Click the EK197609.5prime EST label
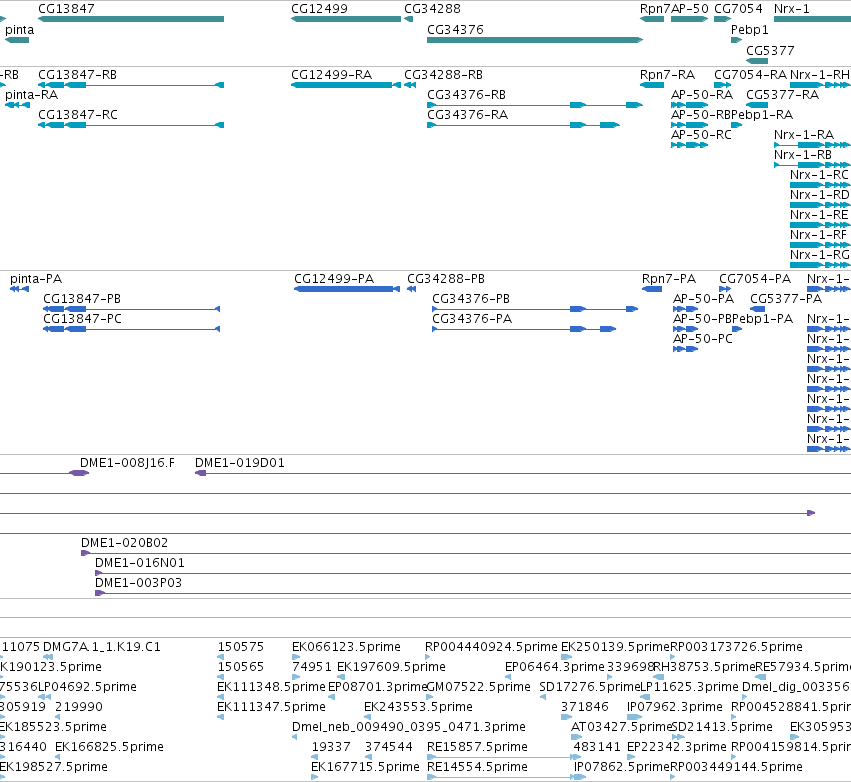 click(391, 667)
